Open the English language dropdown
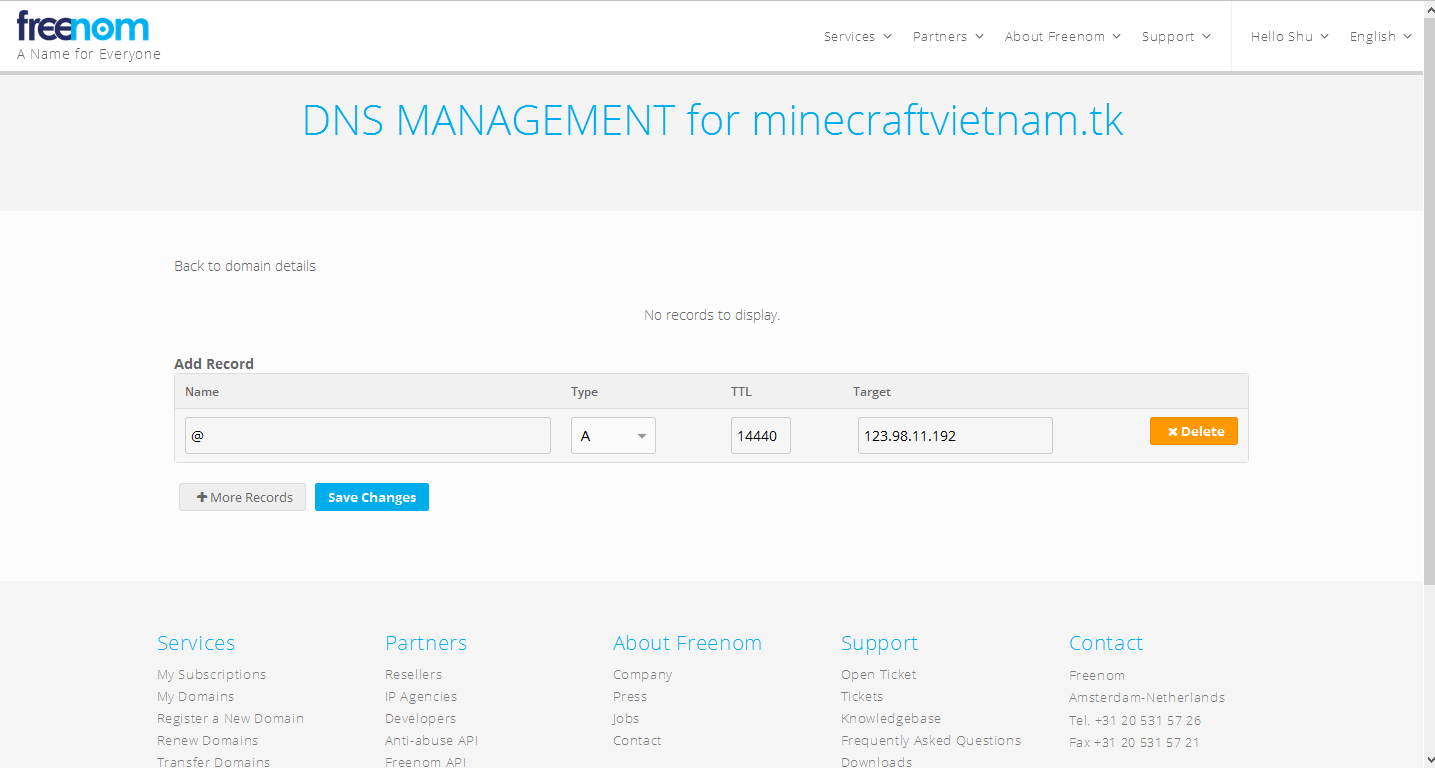Image resolution: width=1435 pixels, height=768 pixels. click(x=1381, y=37)
